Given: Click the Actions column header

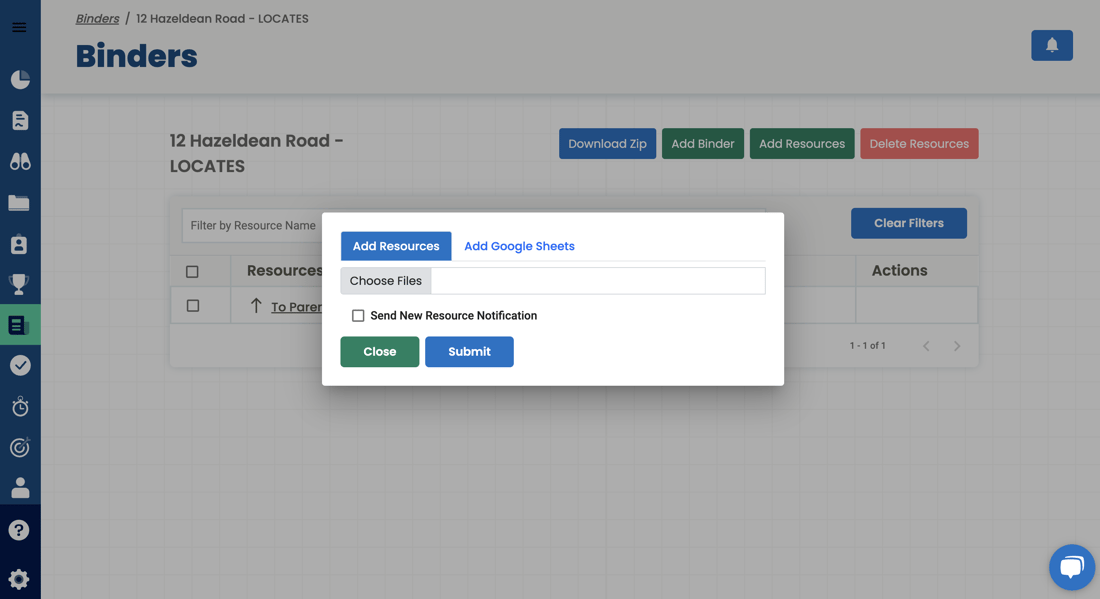Looking at the screenshot, I should pos(899,271).
